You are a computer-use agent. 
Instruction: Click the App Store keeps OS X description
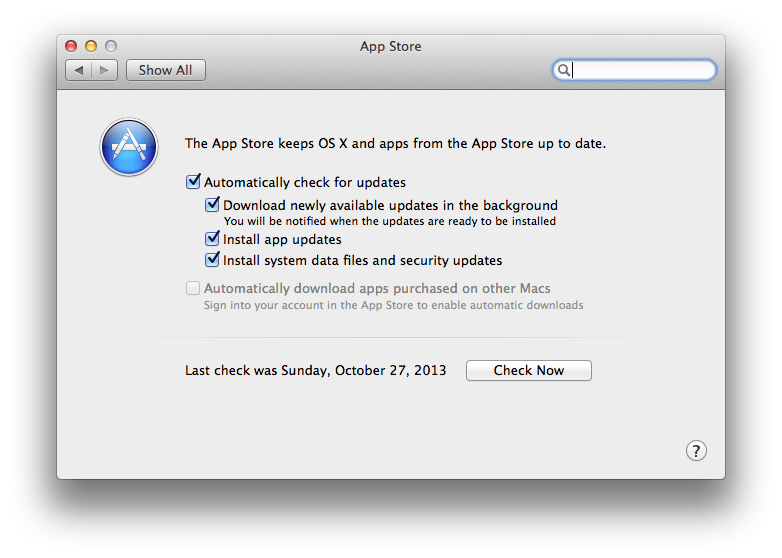[395, 144]
